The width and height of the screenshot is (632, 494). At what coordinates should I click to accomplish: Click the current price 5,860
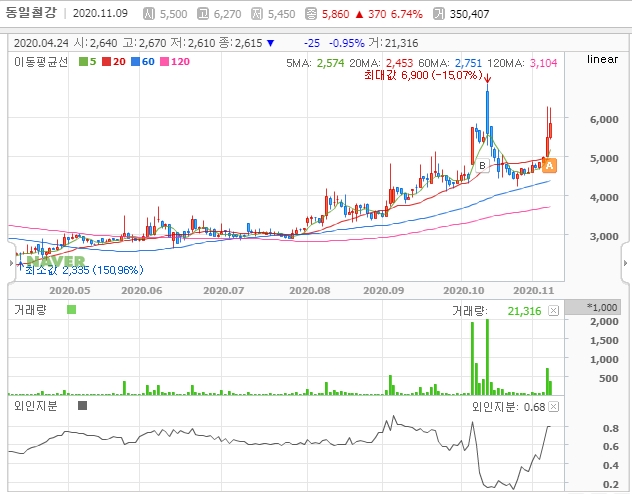[x=335, y=14]
